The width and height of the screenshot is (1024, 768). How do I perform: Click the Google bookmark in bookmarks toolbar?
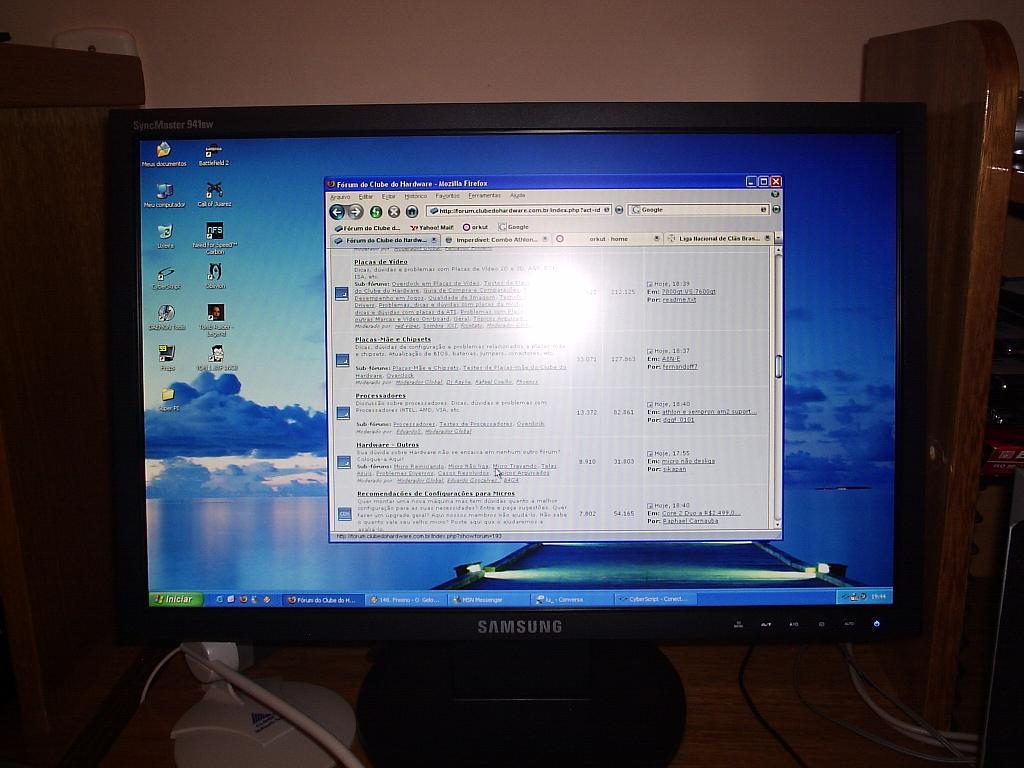coord(513,227)
